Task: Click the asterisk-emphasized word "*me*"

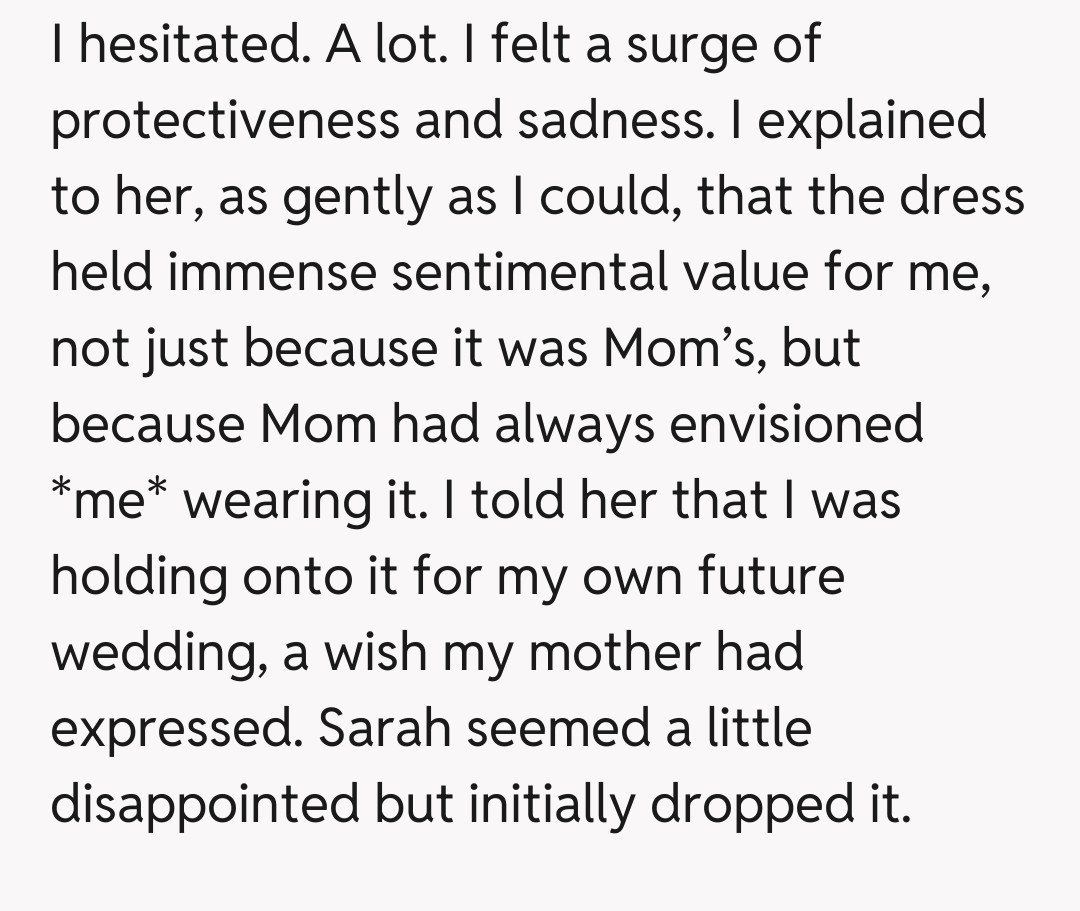Action: (110, 500)
